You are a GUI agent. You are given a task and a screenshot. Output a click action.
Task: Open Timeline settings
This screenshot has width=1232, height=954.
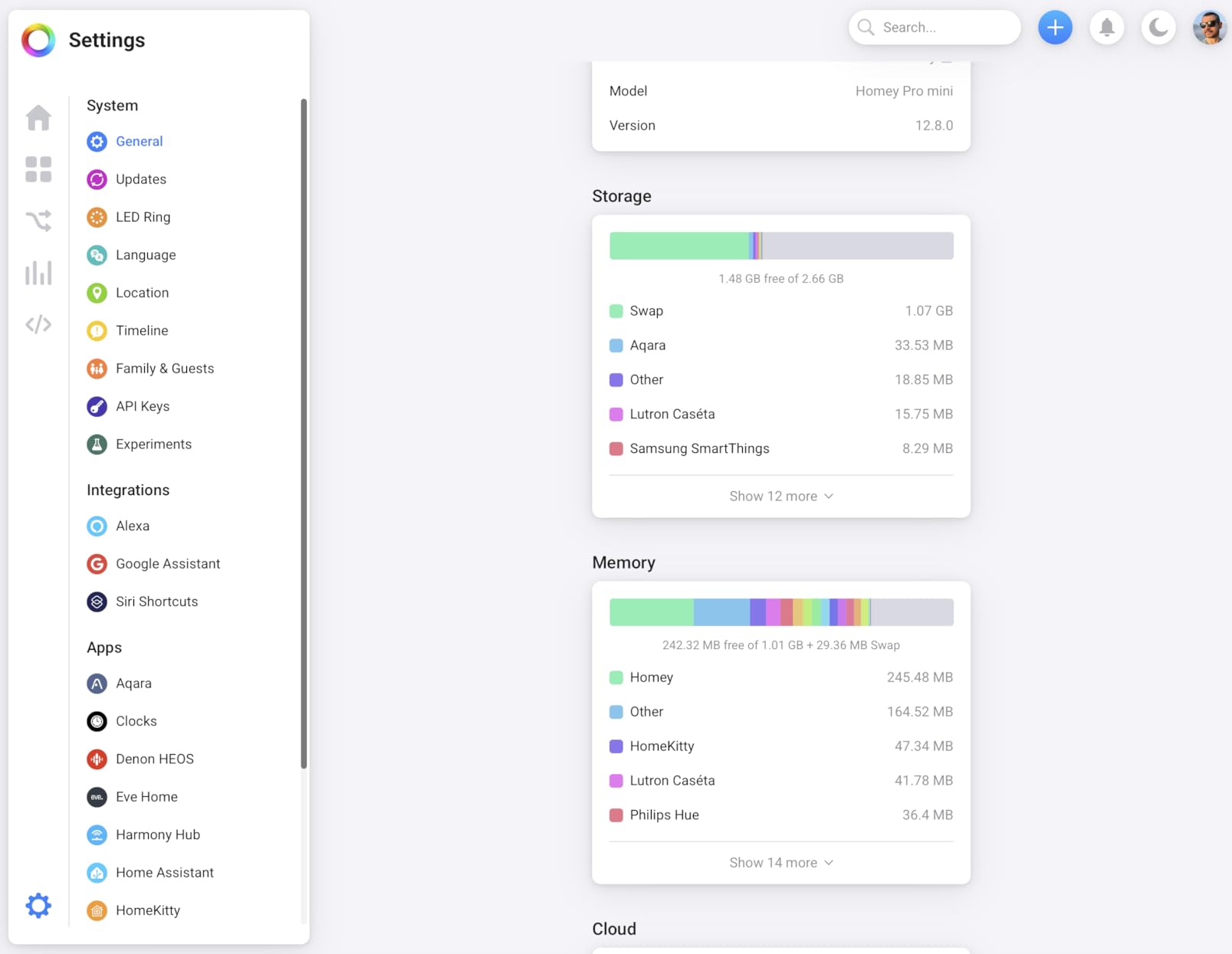pos(142,331)
